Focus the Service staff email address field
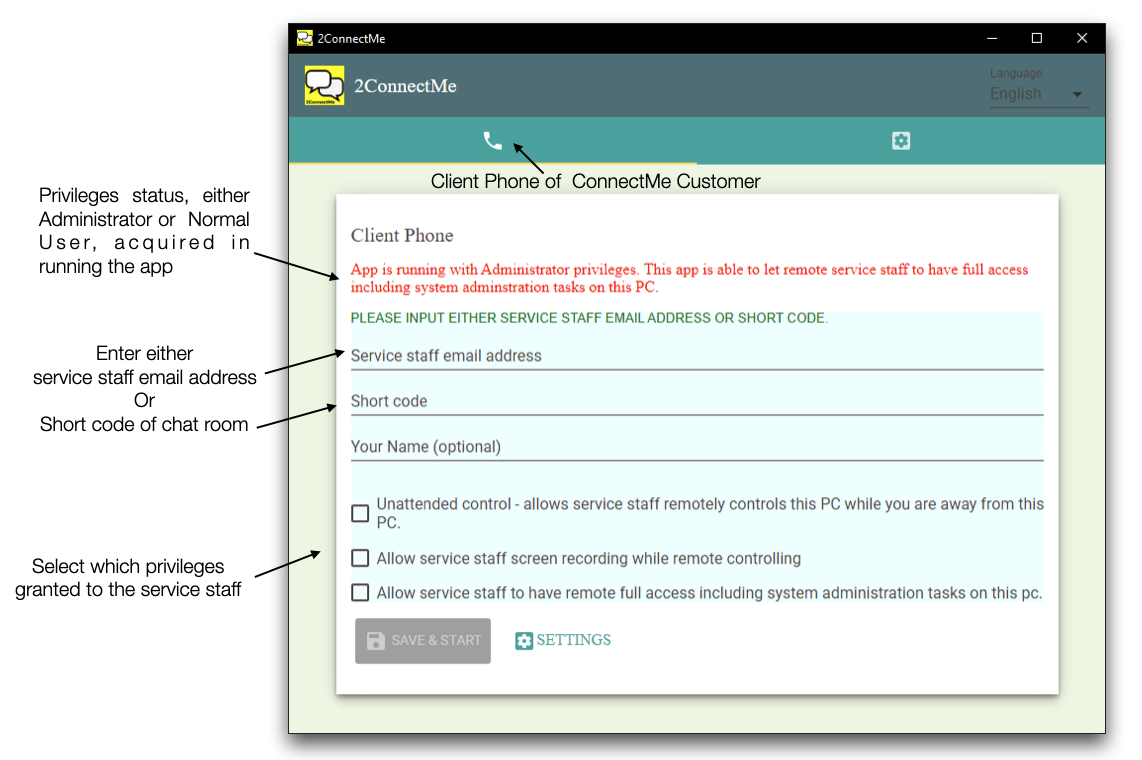 pyautogui.click(x=697, y=356)
